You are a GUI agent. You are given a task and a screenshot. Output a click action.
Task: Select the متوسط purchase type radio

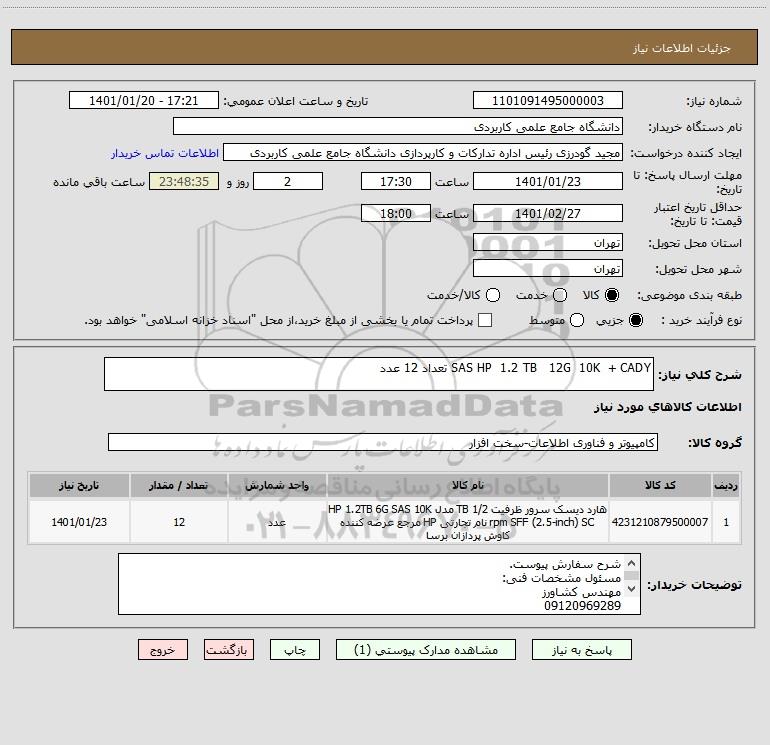(577, 320)
